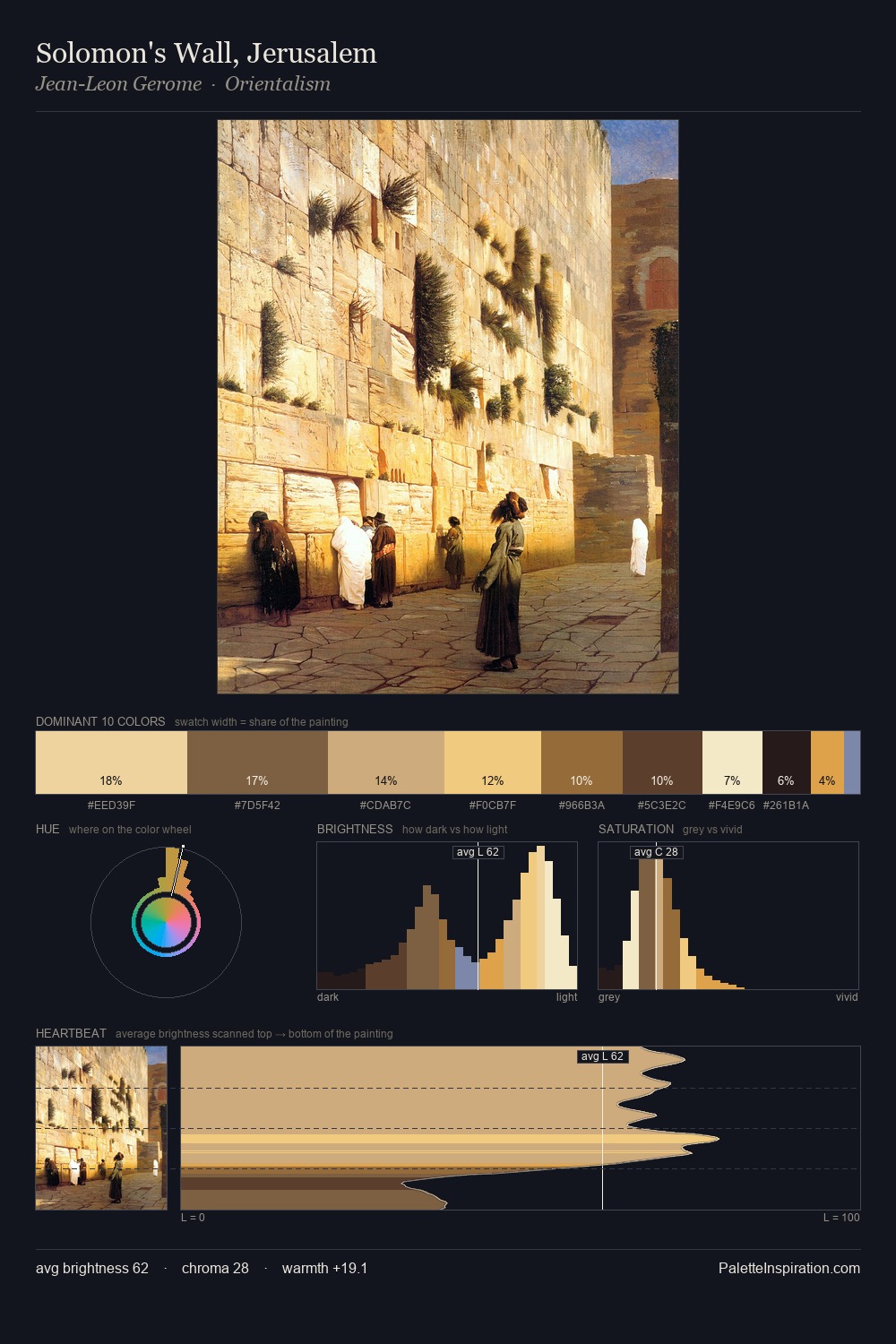
Task: Click the 'light' axis label
Action: [x=566, y=997]
